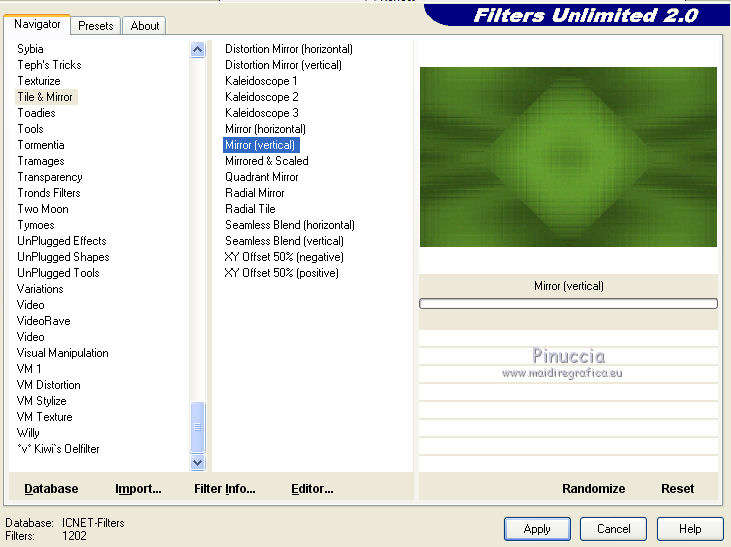731x547 pixels.
Task: Open the Presets tab
Action: pos(96,26)
